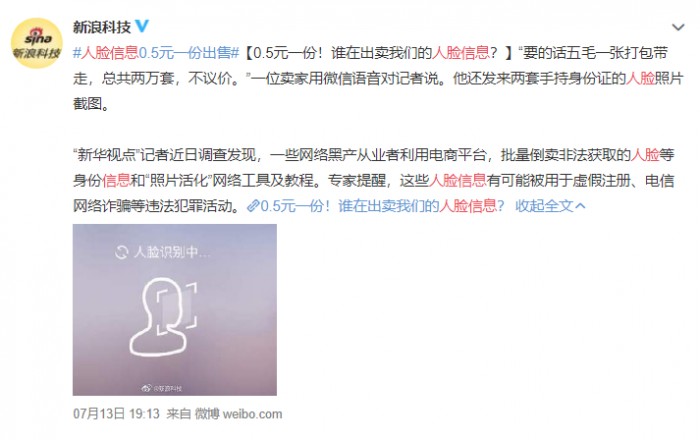Open the Sina Tech profile avatar
The height and width of the screenshot is (440, 700).
tap(36, 44)
